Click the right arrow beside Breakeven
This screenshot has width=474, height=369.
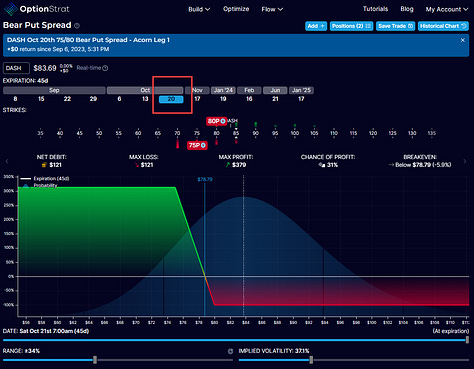click(465, 161)
